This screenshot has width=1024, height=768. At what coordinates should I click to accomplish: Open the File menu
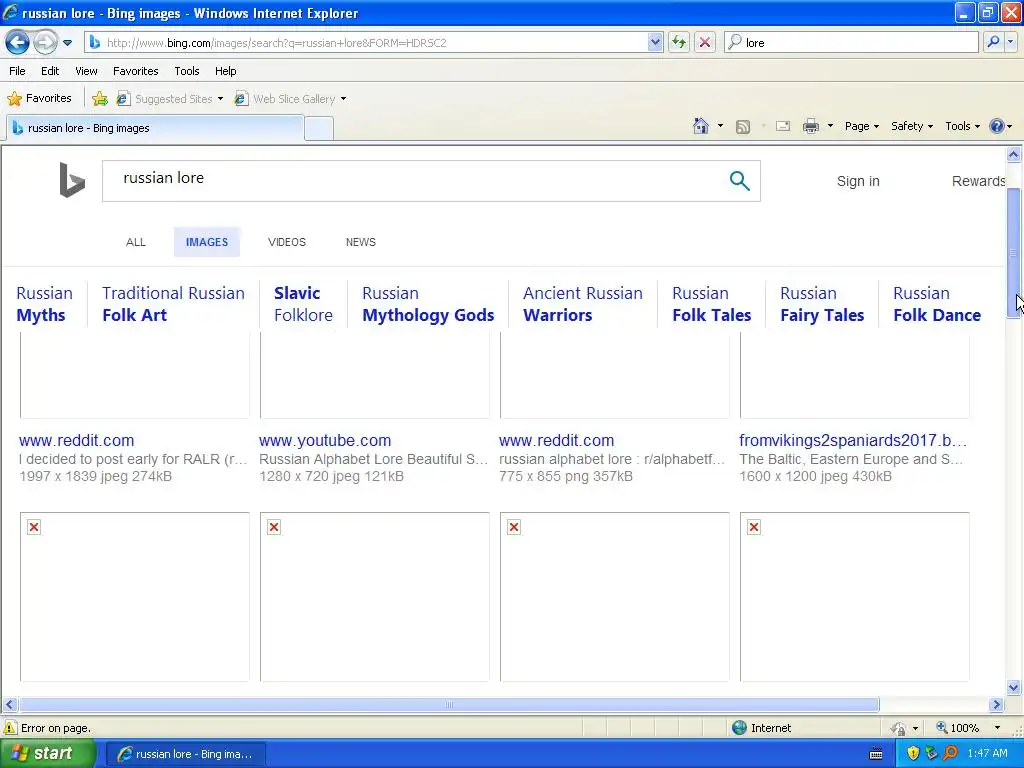[x=18, y=71]
